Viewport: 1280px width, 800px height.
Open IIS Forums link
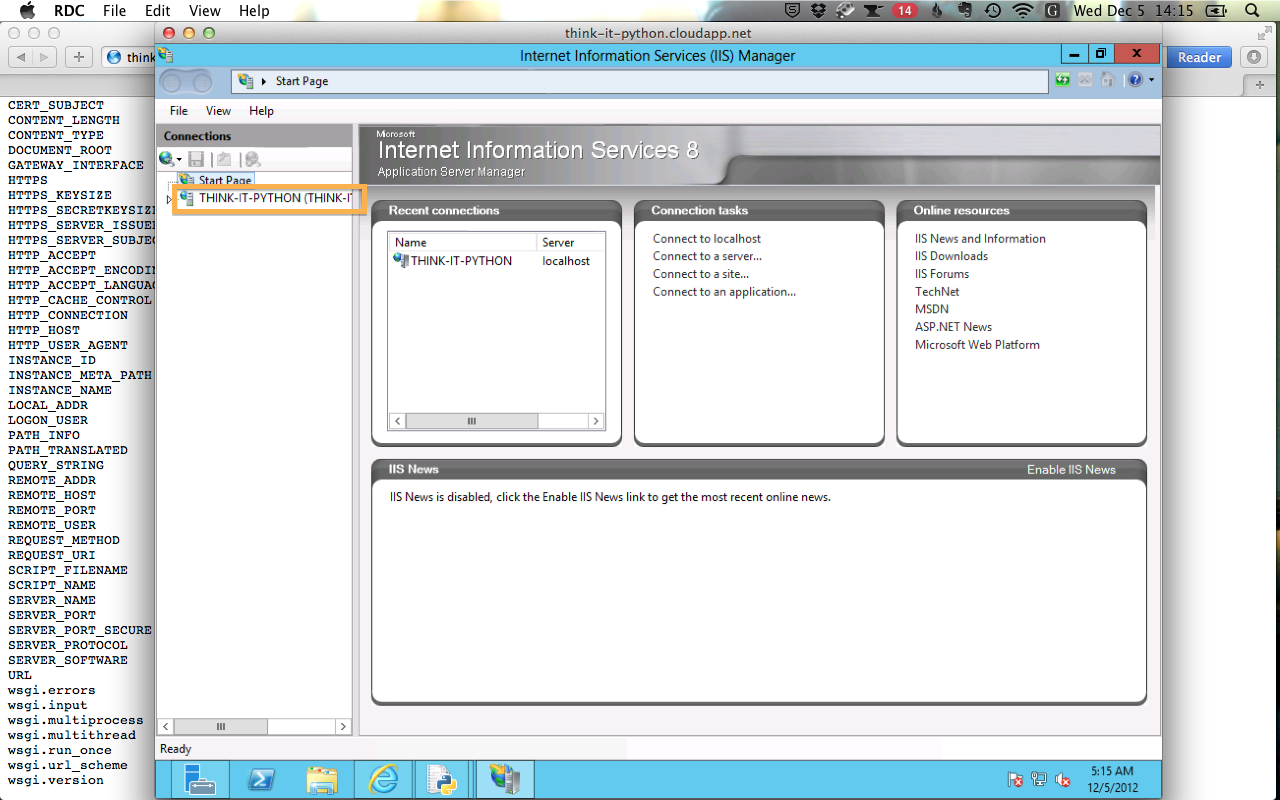pos(942,274)
